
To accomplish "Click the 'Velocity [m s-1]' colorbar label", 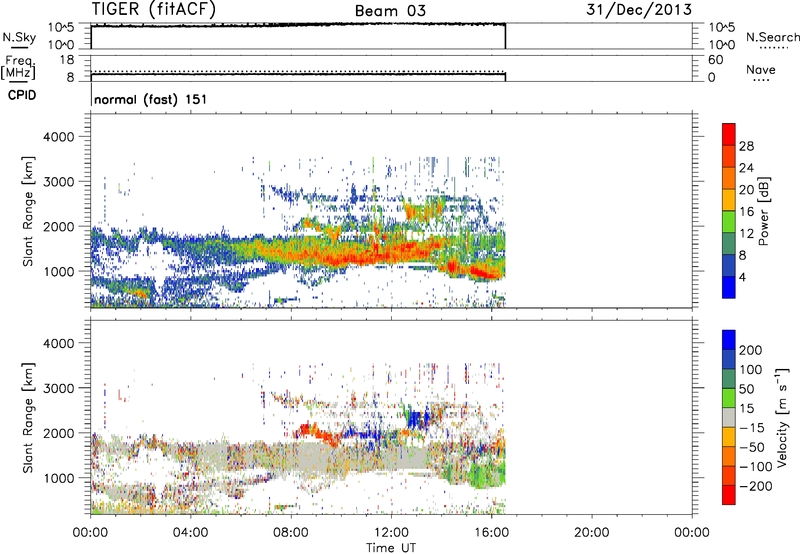I will click(x=782, y=417).
